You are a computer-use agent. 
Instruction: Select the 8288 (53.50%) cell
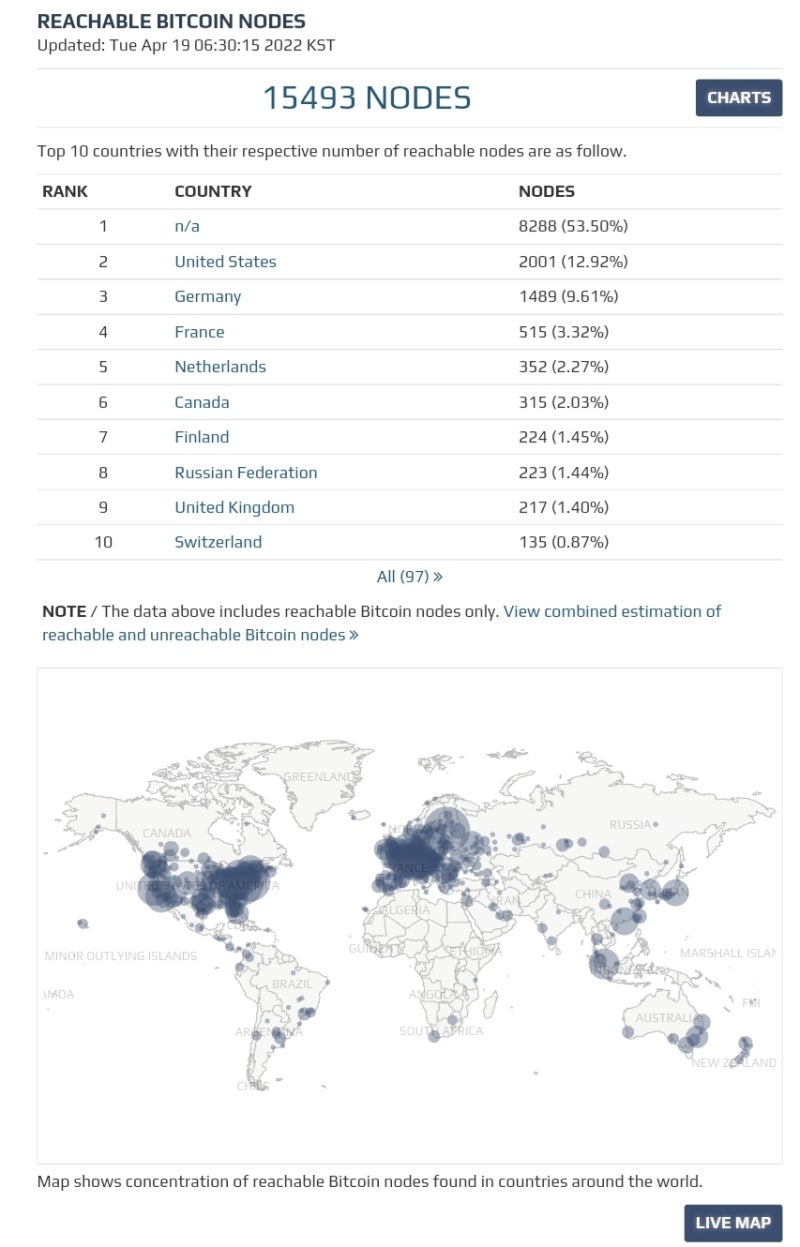click(573, 226)
